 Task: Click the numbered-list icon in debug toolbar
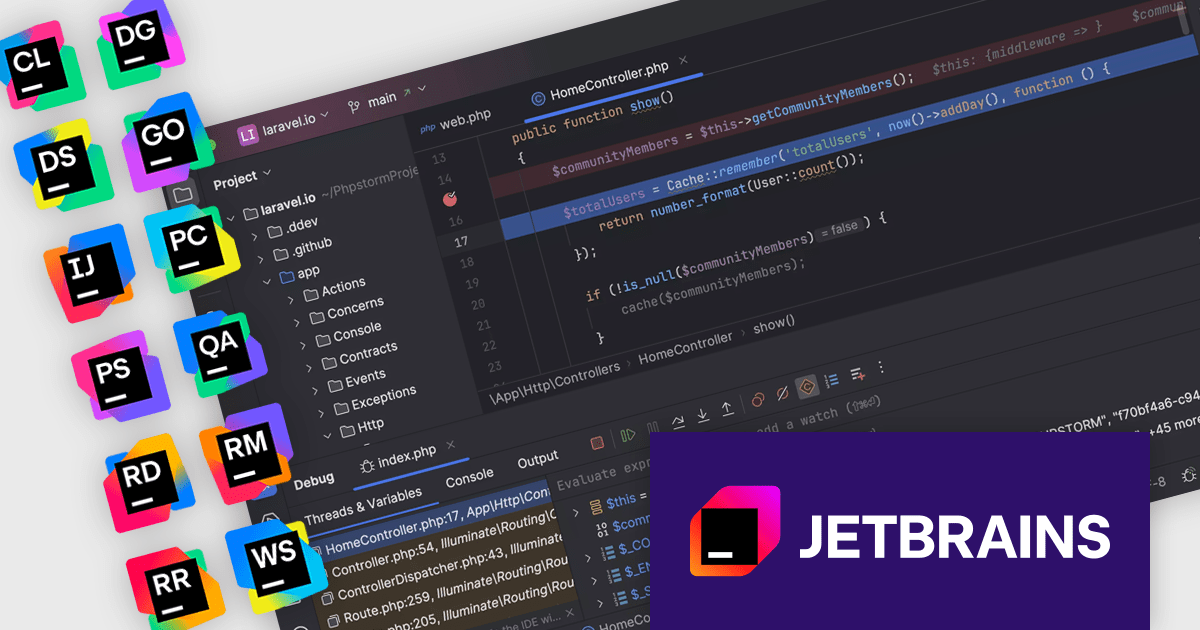click(832, 379)
